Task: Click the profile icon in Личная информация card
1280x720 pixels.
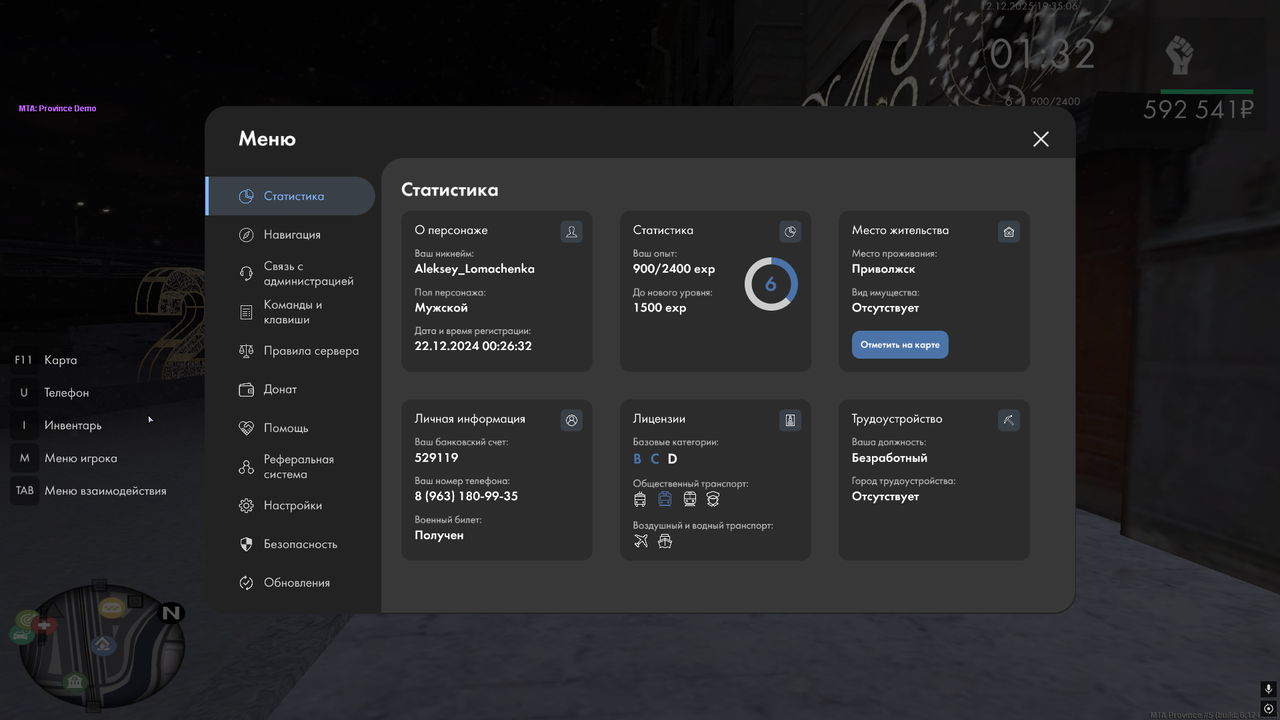Action: click(x=572, y=421)
